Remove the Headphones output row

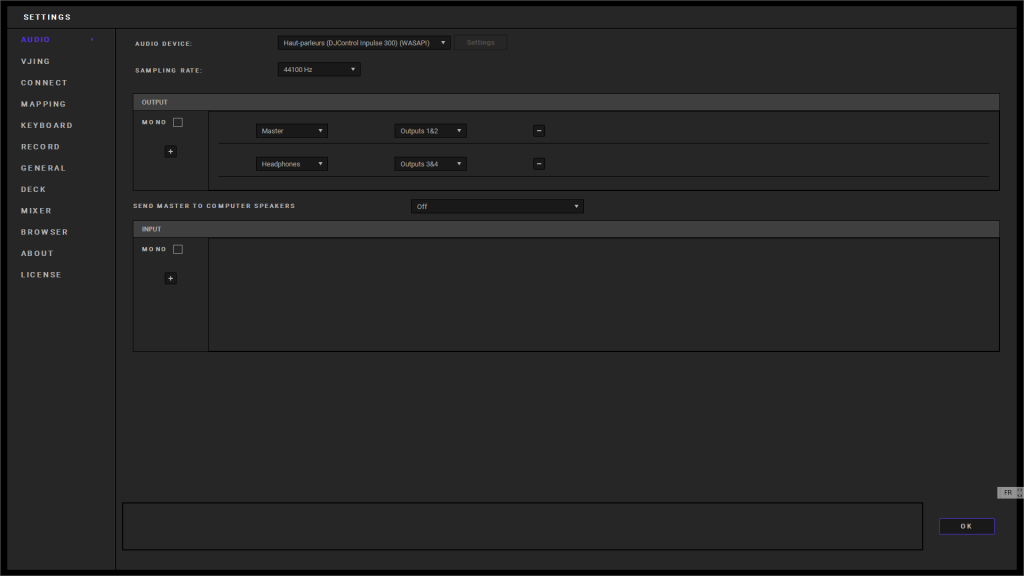point(539,164)
